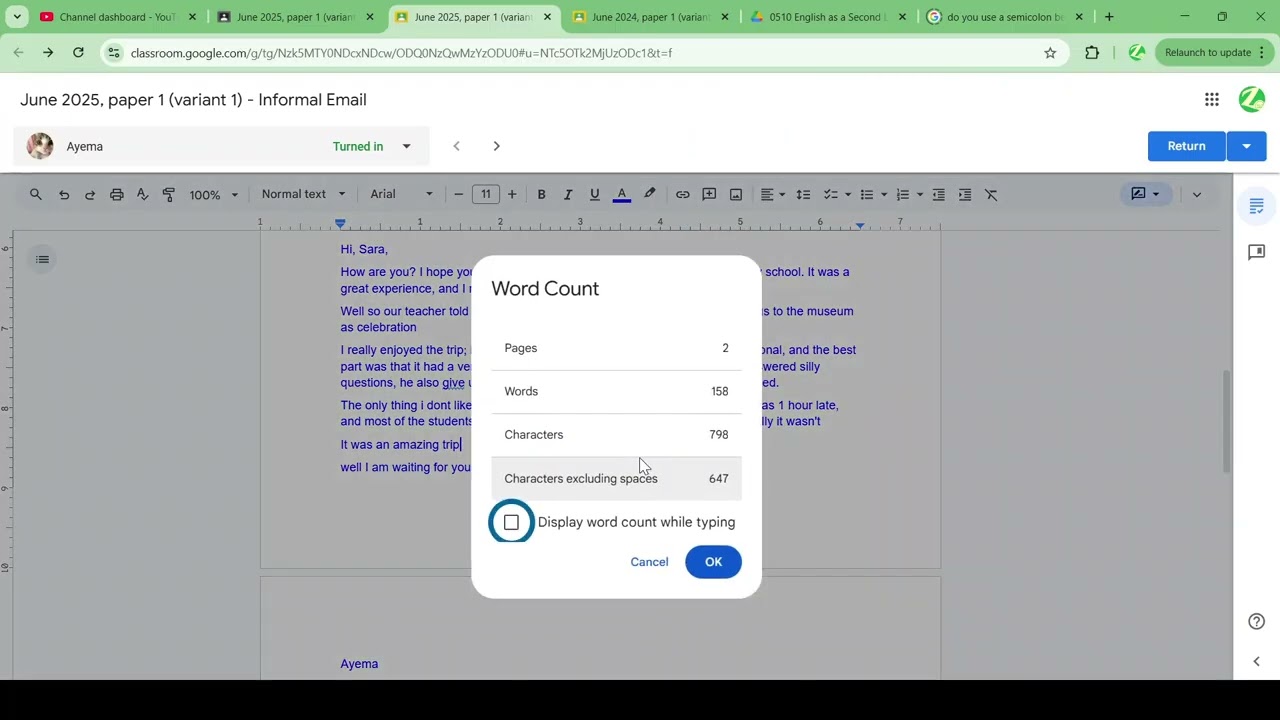Insert a link from toolbar
This screenshot has width=1280, height=720.
coord(682,194)
